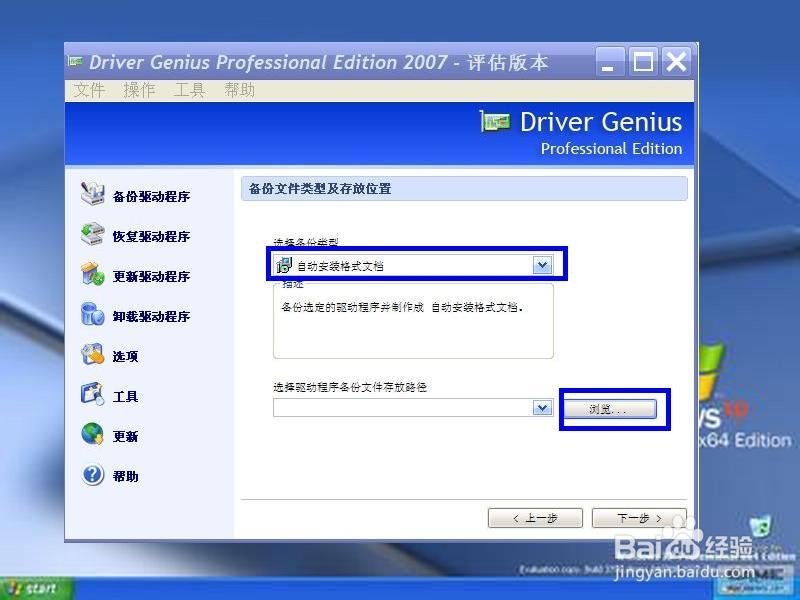Select 选项 sidebar label
The width and height of the screenshot is (800, 600).
click(126, 357)
